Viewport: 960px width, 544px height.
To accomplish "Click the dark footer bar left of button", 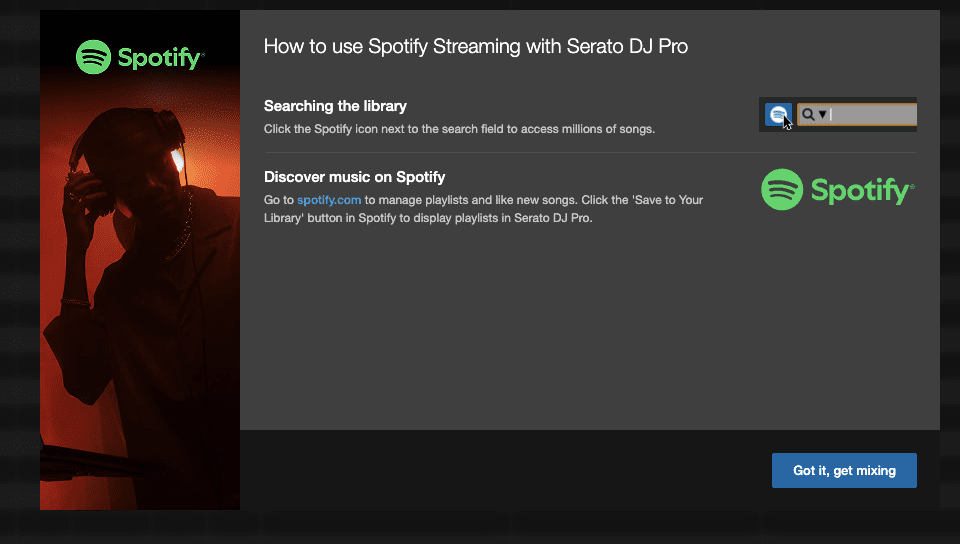I will click(x=500, y=470).
